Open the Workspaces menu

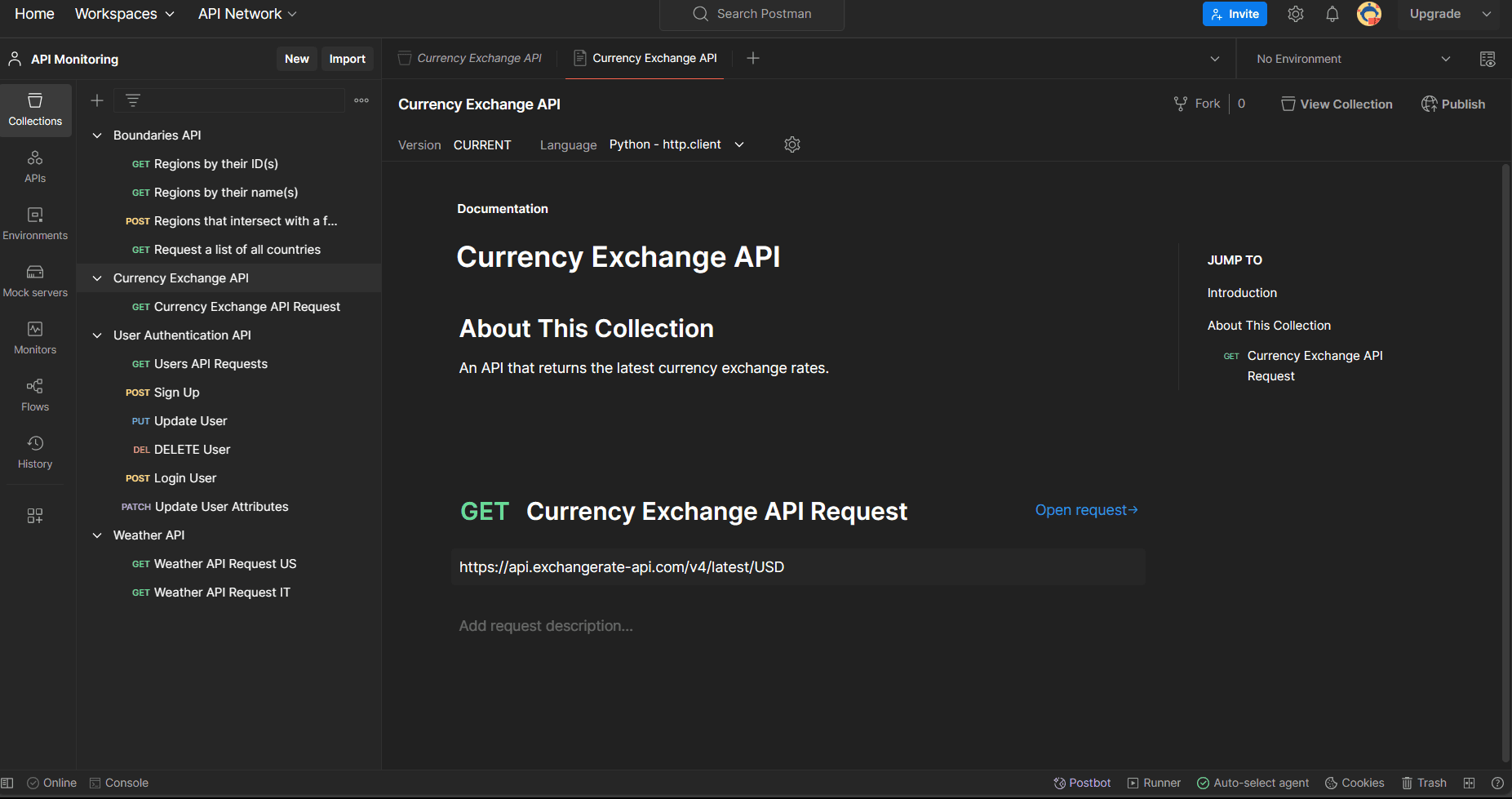click(124, 14)
